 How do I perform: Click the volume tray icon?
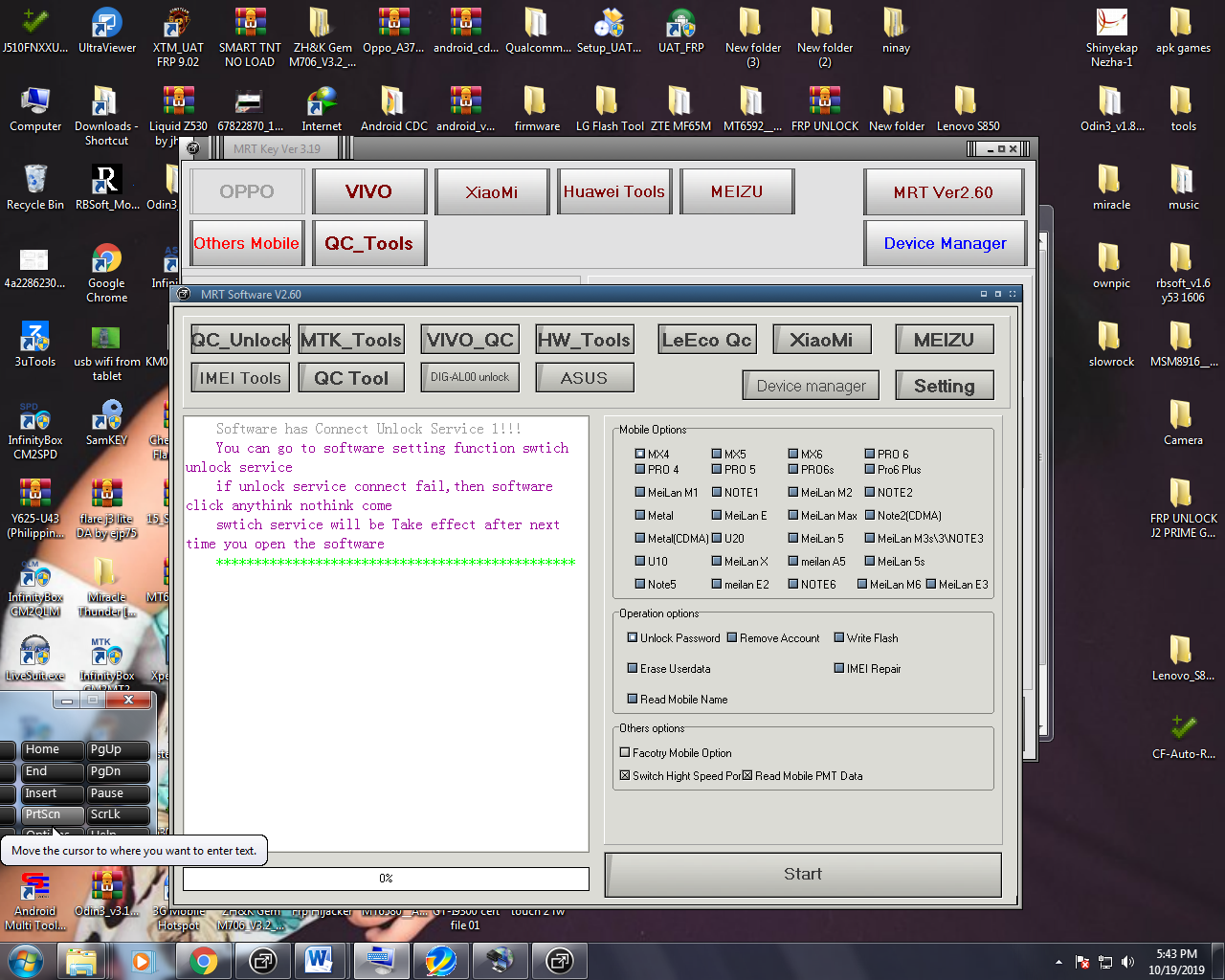(1127, 962)
